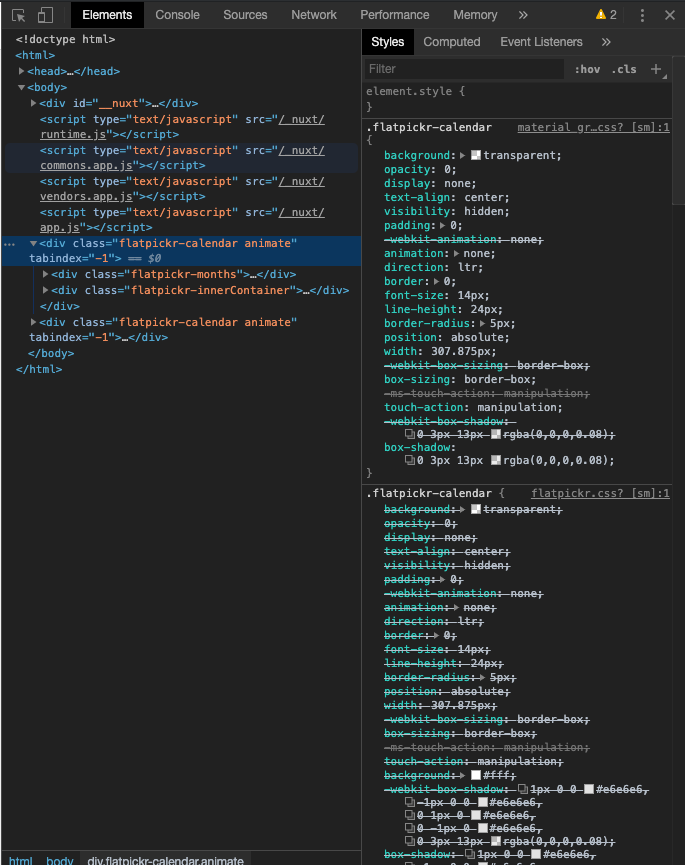Select body in the breadcrumb bar
This screenshot has height=865, width=685.
pos(60,860)
